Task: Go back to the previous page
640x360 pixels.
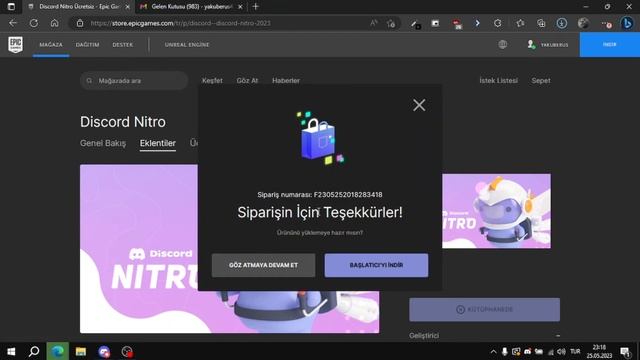Action: (13, 23)
